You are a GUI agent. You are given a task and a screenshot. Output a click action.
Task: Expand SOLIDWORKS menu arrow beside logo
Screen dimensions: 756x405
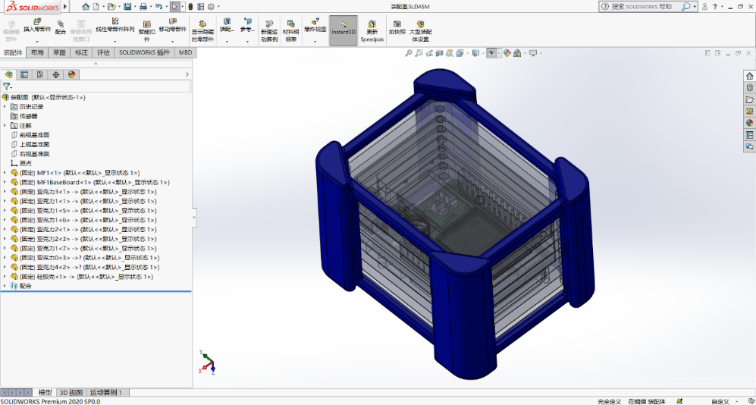pos(66,7)
